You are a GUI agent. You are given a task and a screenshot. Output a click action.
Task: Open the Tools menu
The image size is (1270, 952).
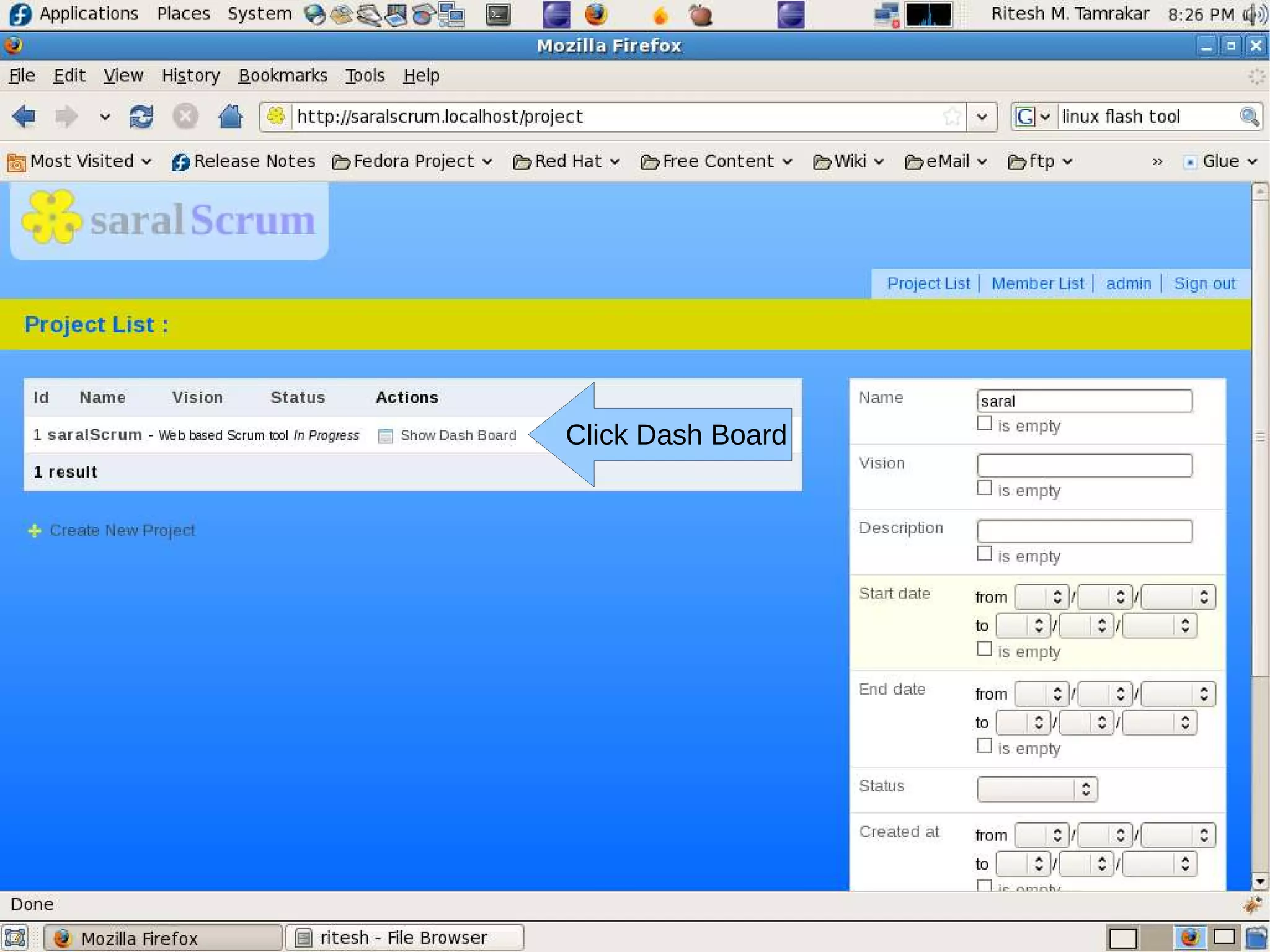click(365, 76)
